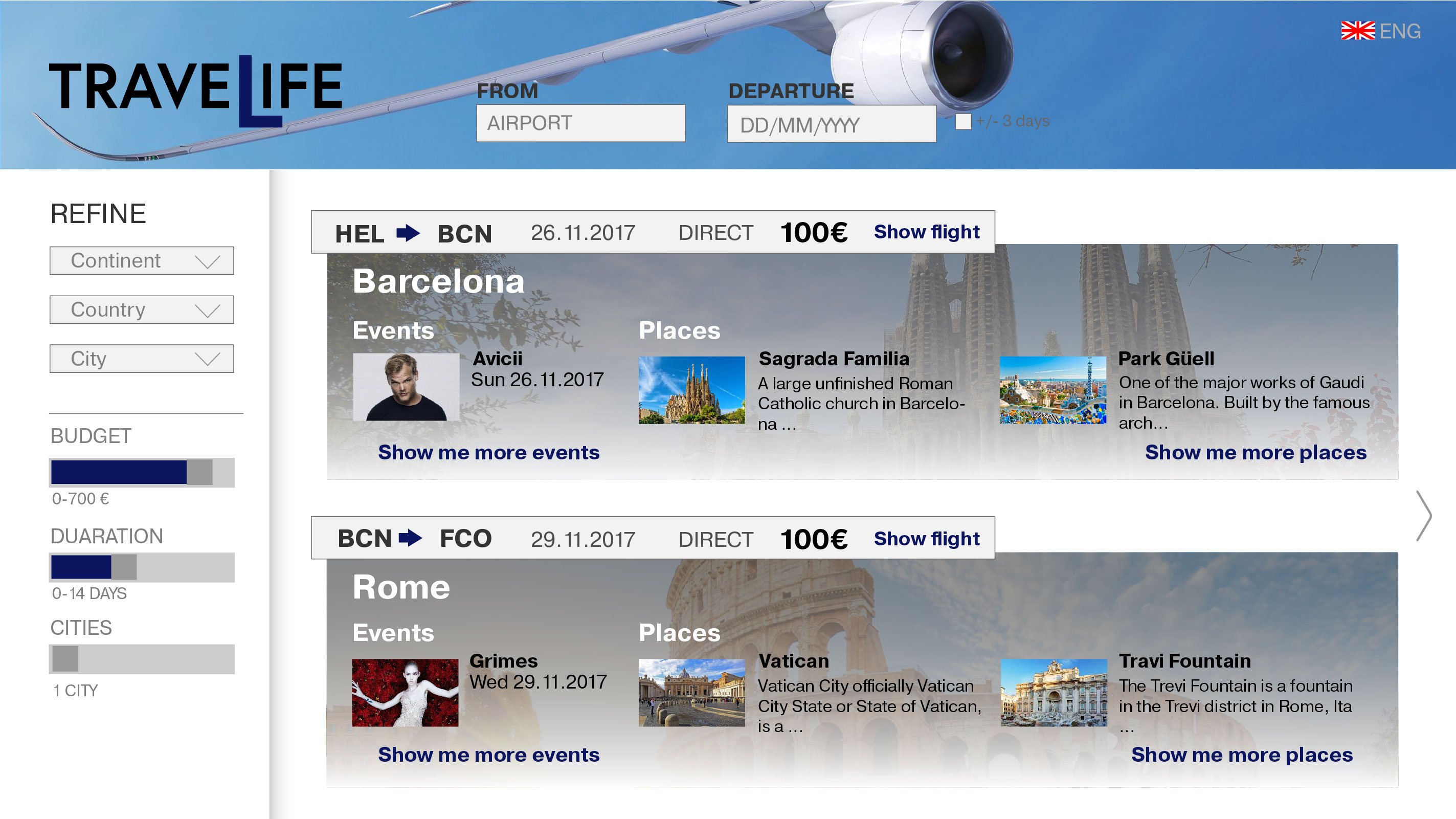Click the TraveLife logo
Screen dimensions: 1456x819
point(195,90)
